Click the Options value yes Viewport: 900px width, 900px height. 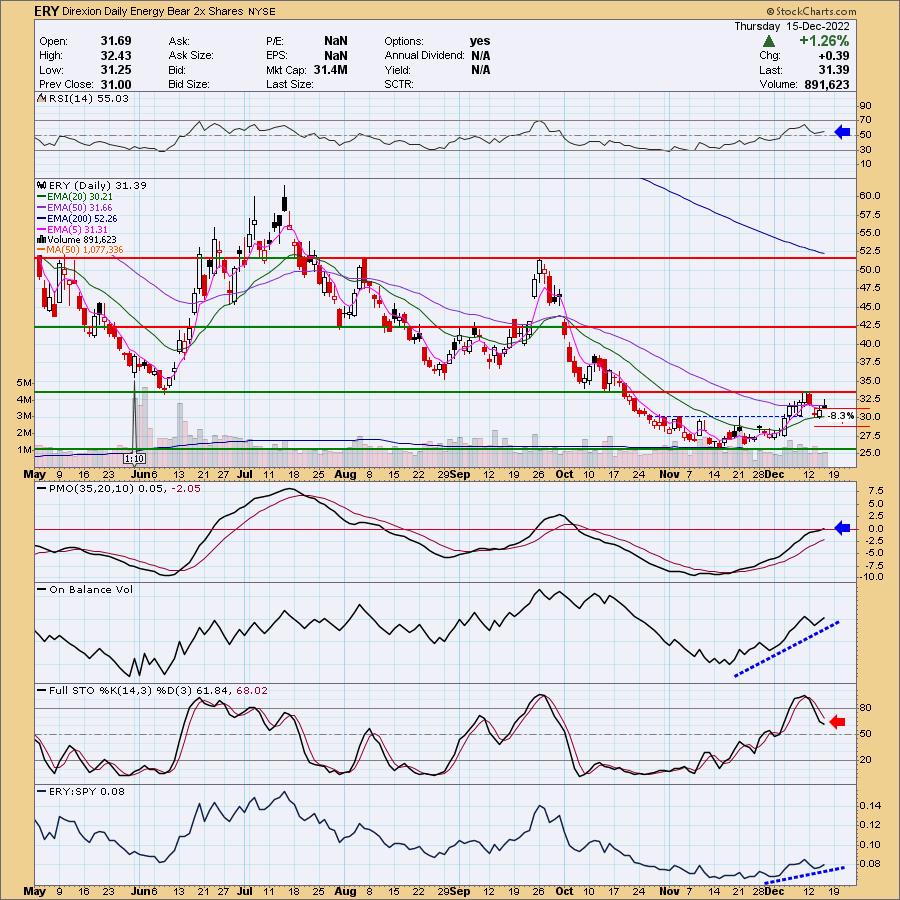480,41
